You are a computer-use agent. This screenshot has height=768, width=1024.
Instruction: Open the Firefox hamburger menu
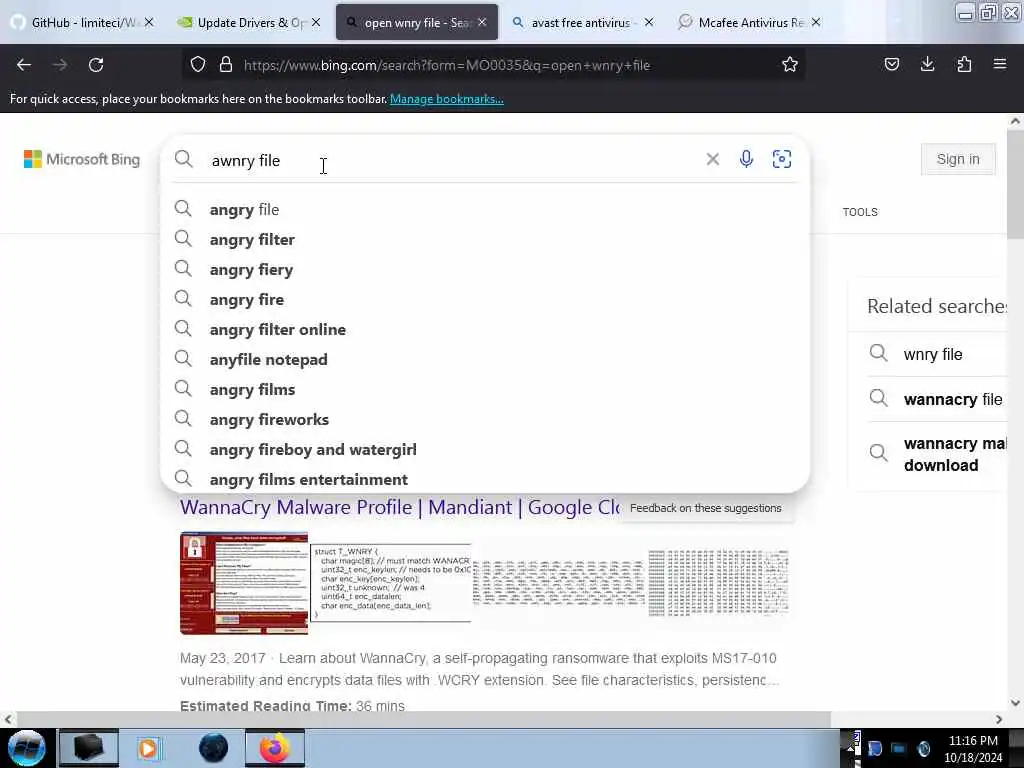(x=1000, y=64)
